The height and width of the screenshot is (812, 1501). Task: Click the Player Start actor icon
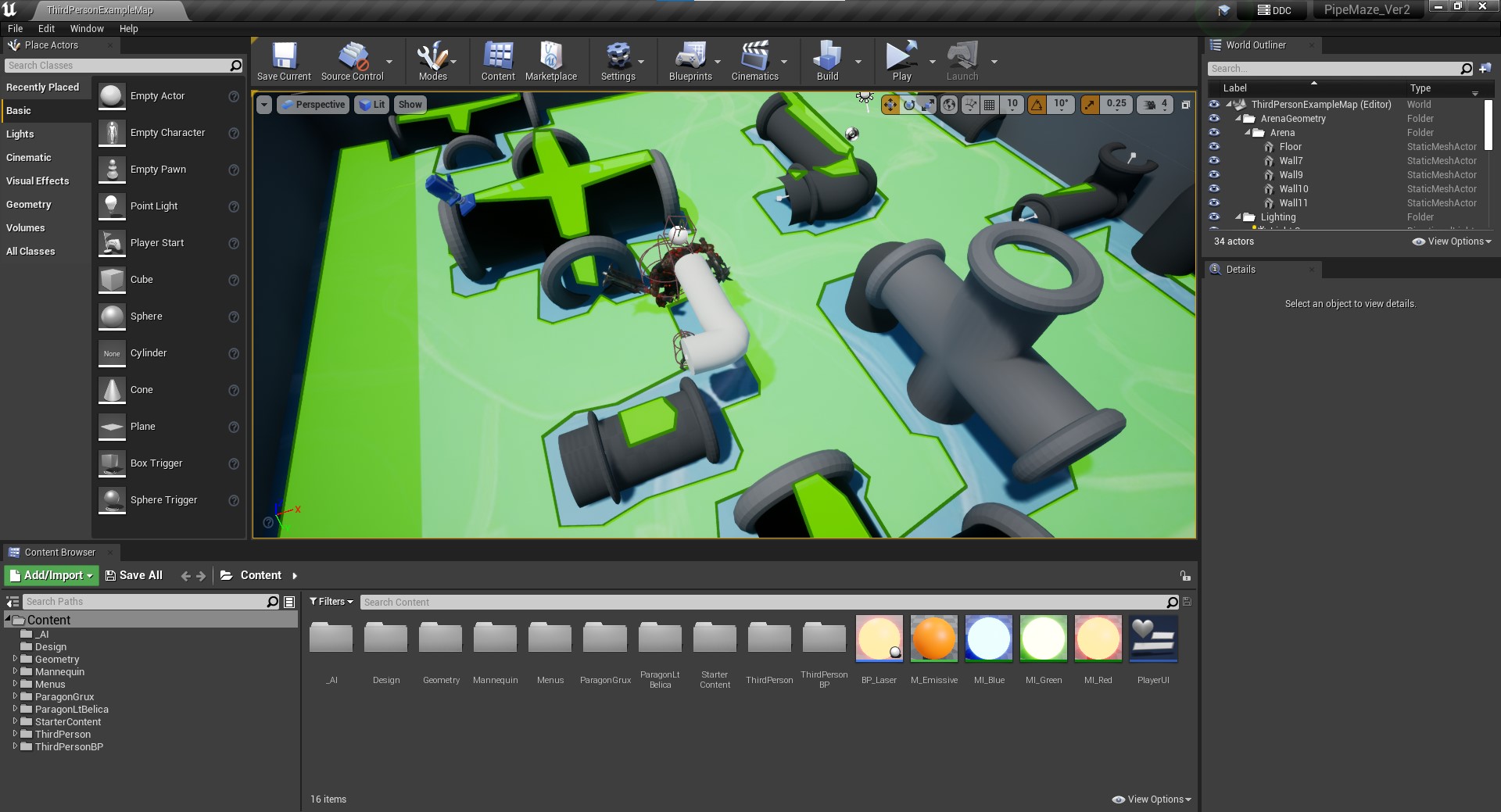point(113,243)
